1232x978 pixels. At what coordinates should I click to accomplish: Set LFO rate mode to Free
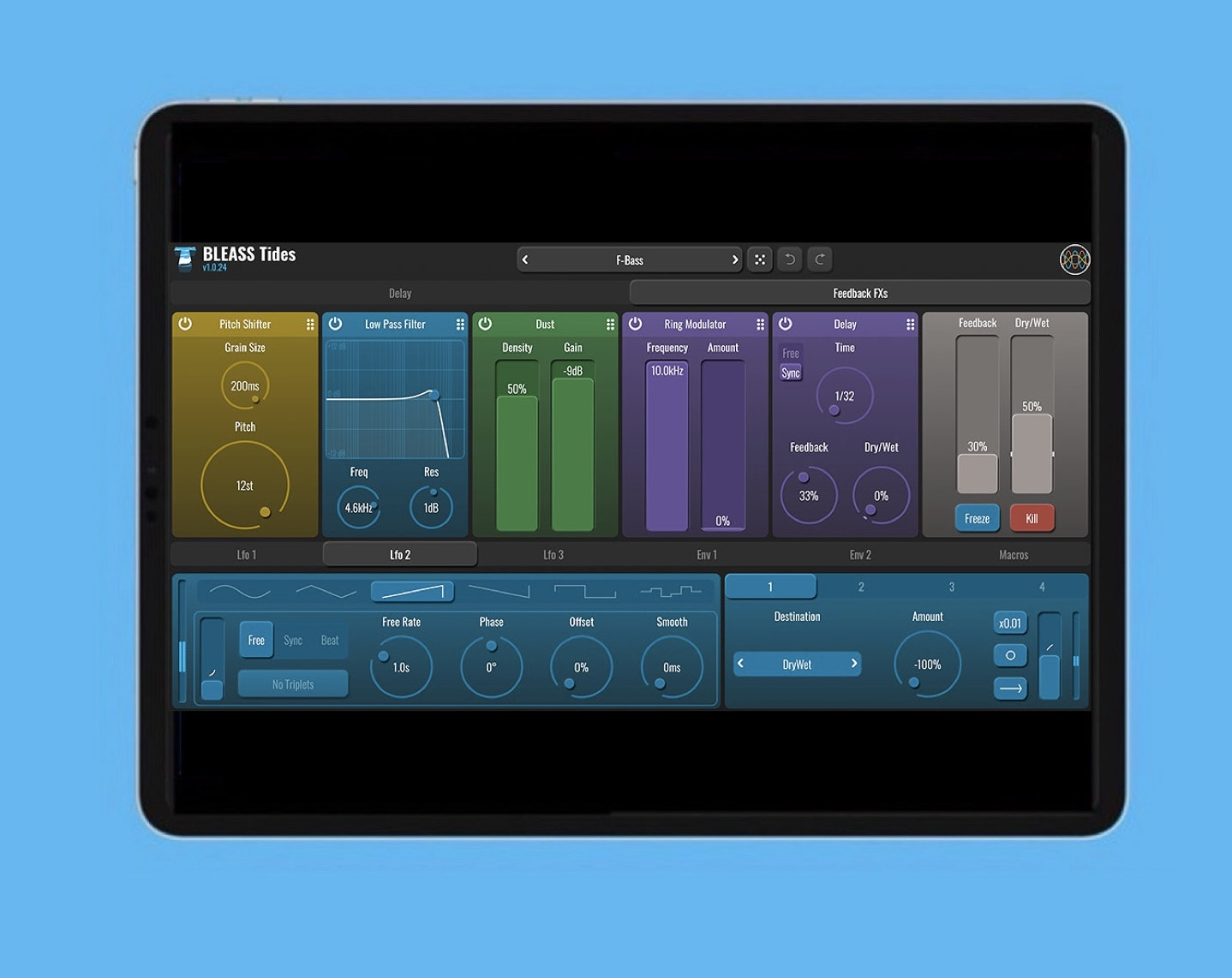256,640
